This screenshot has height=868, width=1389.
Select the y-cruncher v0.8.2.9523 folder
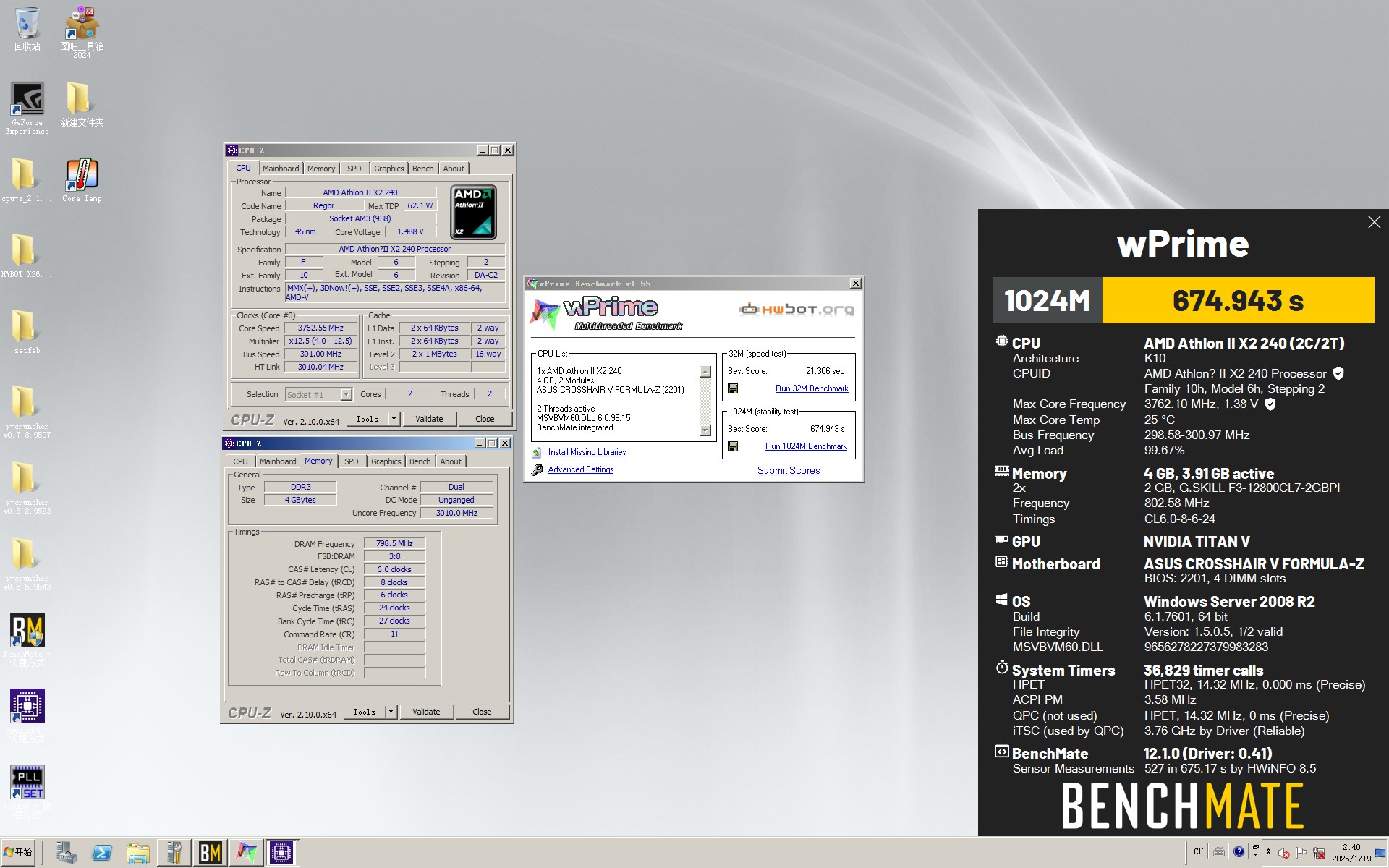coord(27,488)
